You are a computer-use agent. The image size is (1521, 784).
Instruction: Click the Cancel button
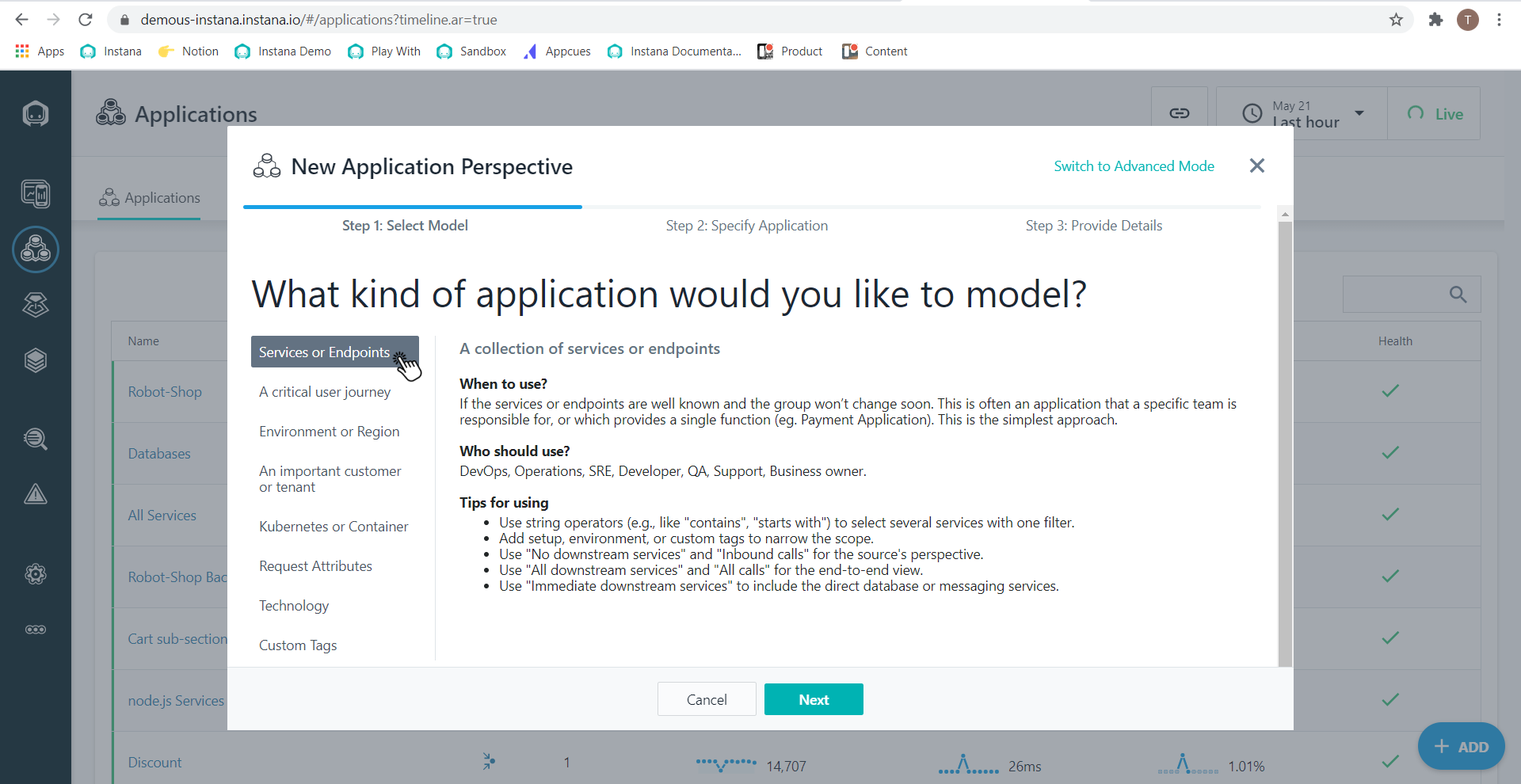point(706,699)
